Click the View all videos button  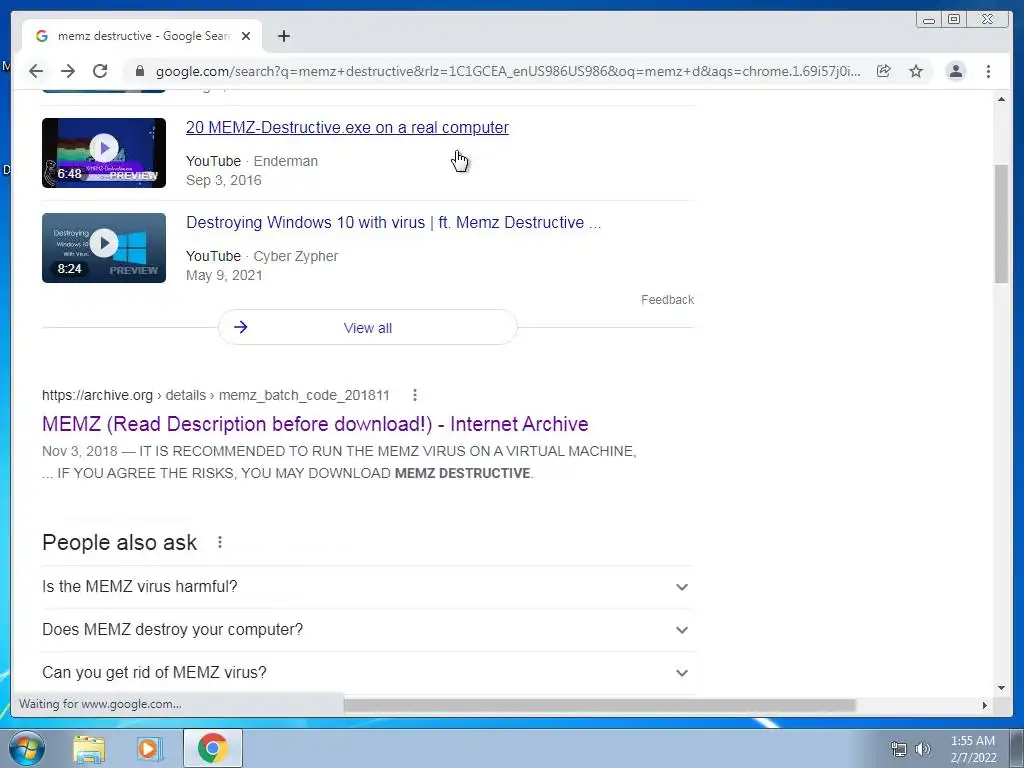click(368, 328)
